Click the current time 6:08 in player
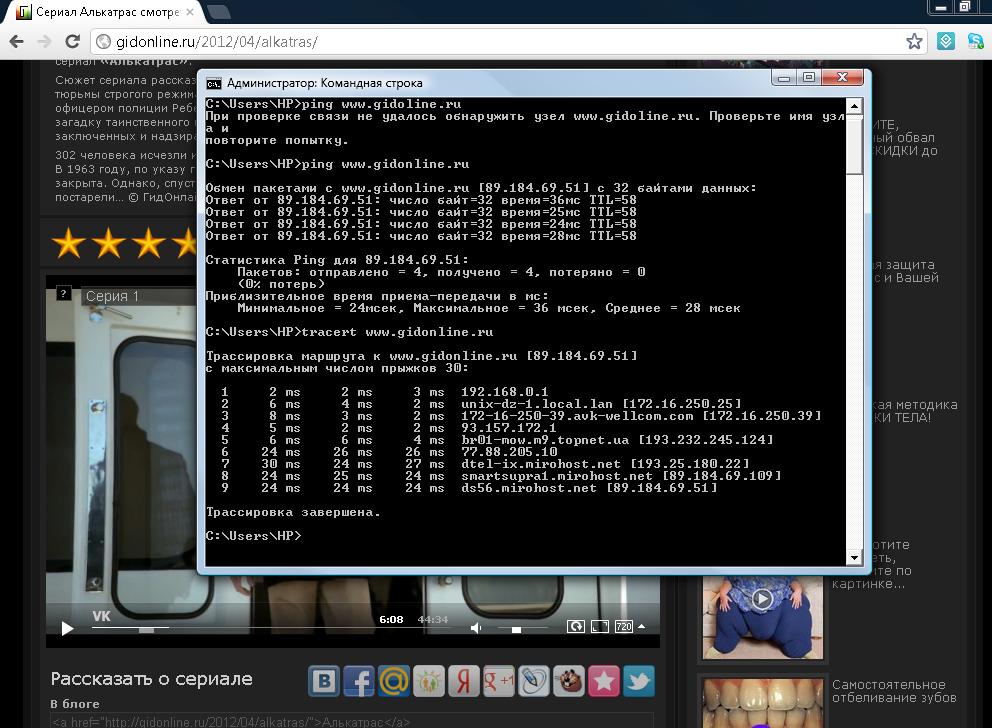The image size is (992, 728). [391, 620]
